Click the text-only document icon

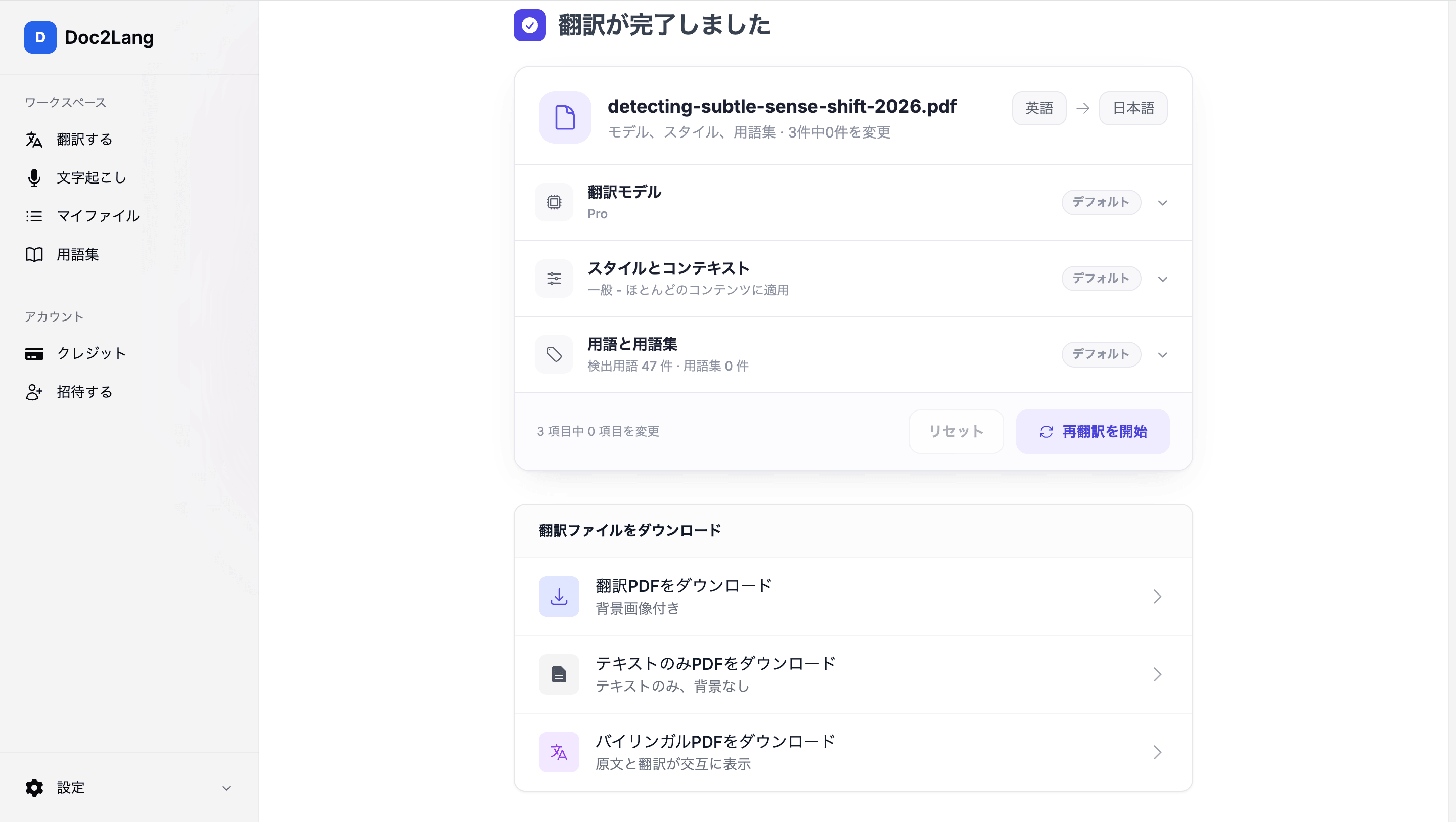click(559, 674)
